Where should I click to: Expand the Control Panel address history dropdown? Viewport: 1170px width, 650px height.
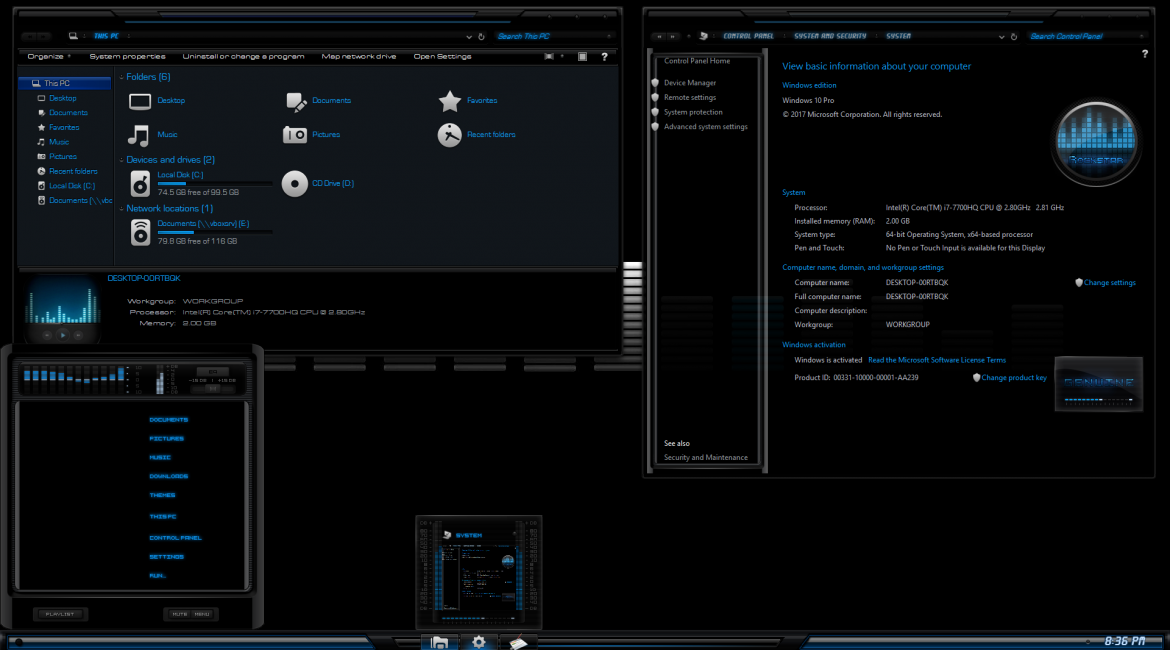coord(1001,37)
